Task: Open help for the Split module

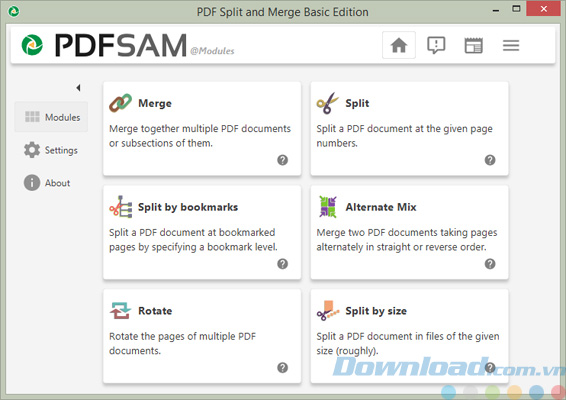Action: (490, 160)
